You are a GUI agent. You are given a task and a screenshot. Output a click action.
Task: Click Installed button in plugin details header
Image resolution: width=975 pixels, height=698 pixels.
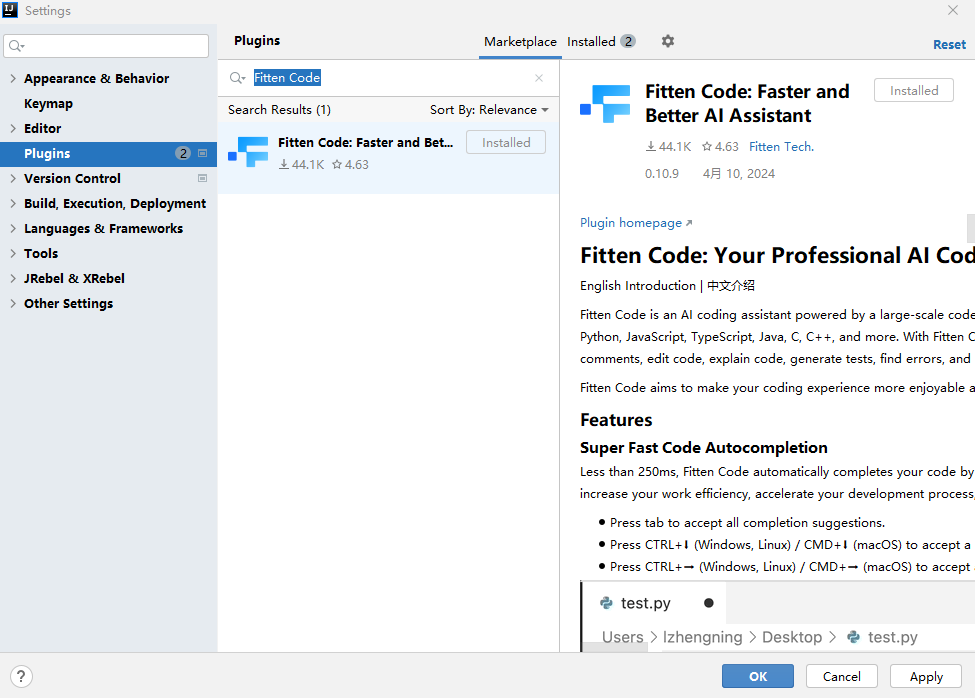coord(913,90)
